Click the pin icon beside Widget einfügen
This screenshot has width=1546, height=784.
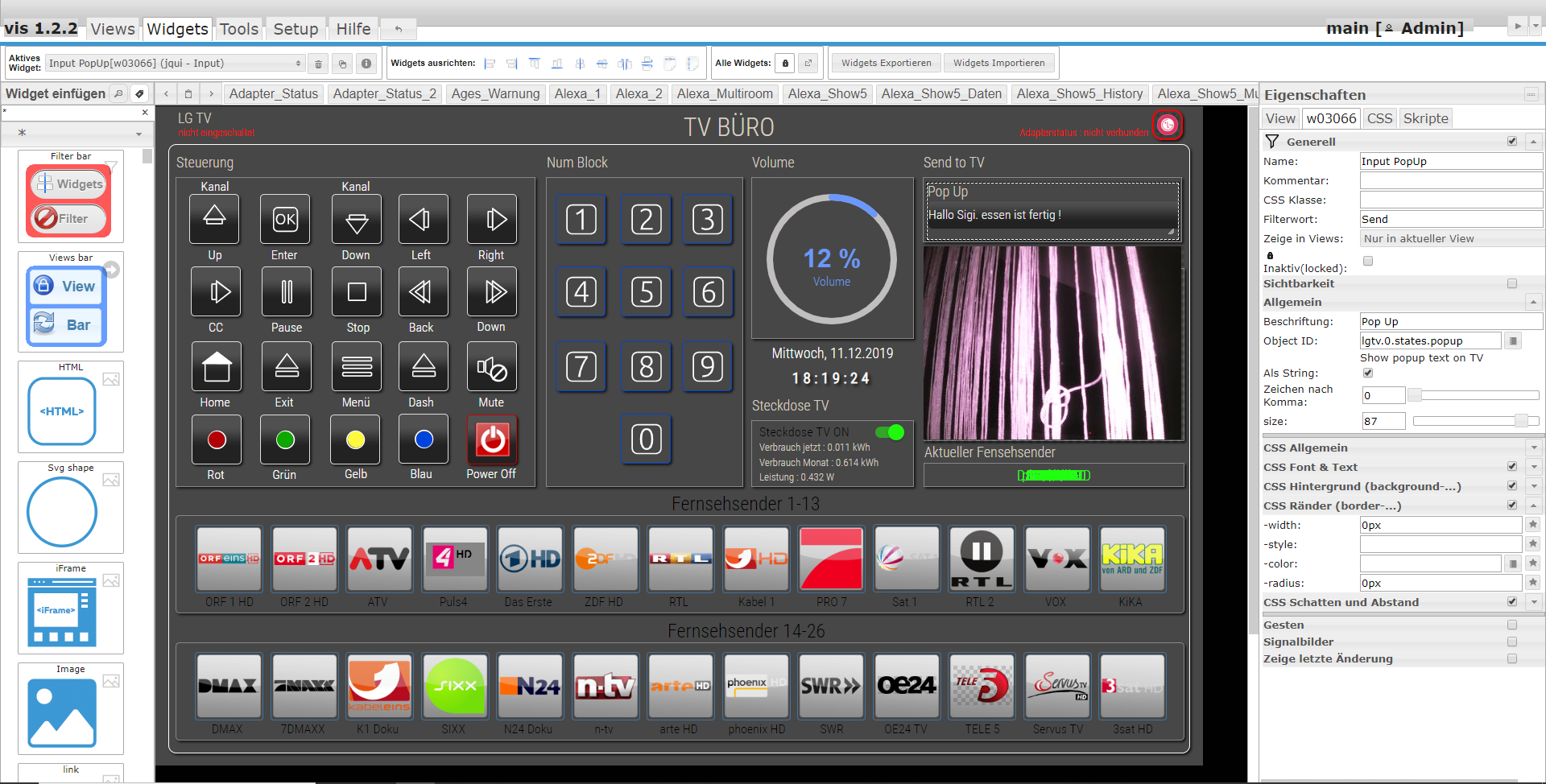[x=139, y=93]
